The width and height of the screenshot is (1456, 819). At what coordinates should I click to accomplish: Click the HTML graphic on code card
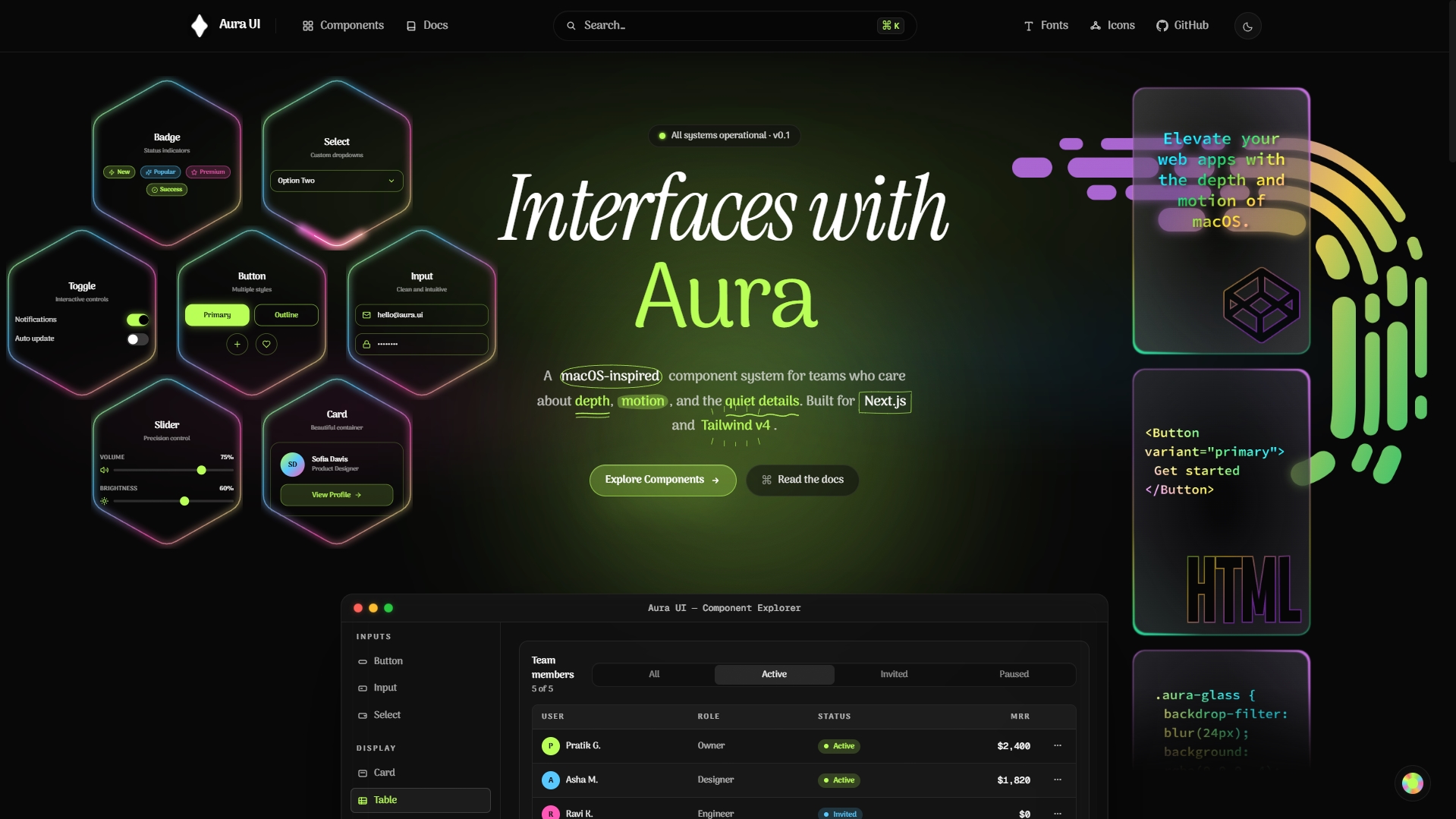click(1244, 590)
